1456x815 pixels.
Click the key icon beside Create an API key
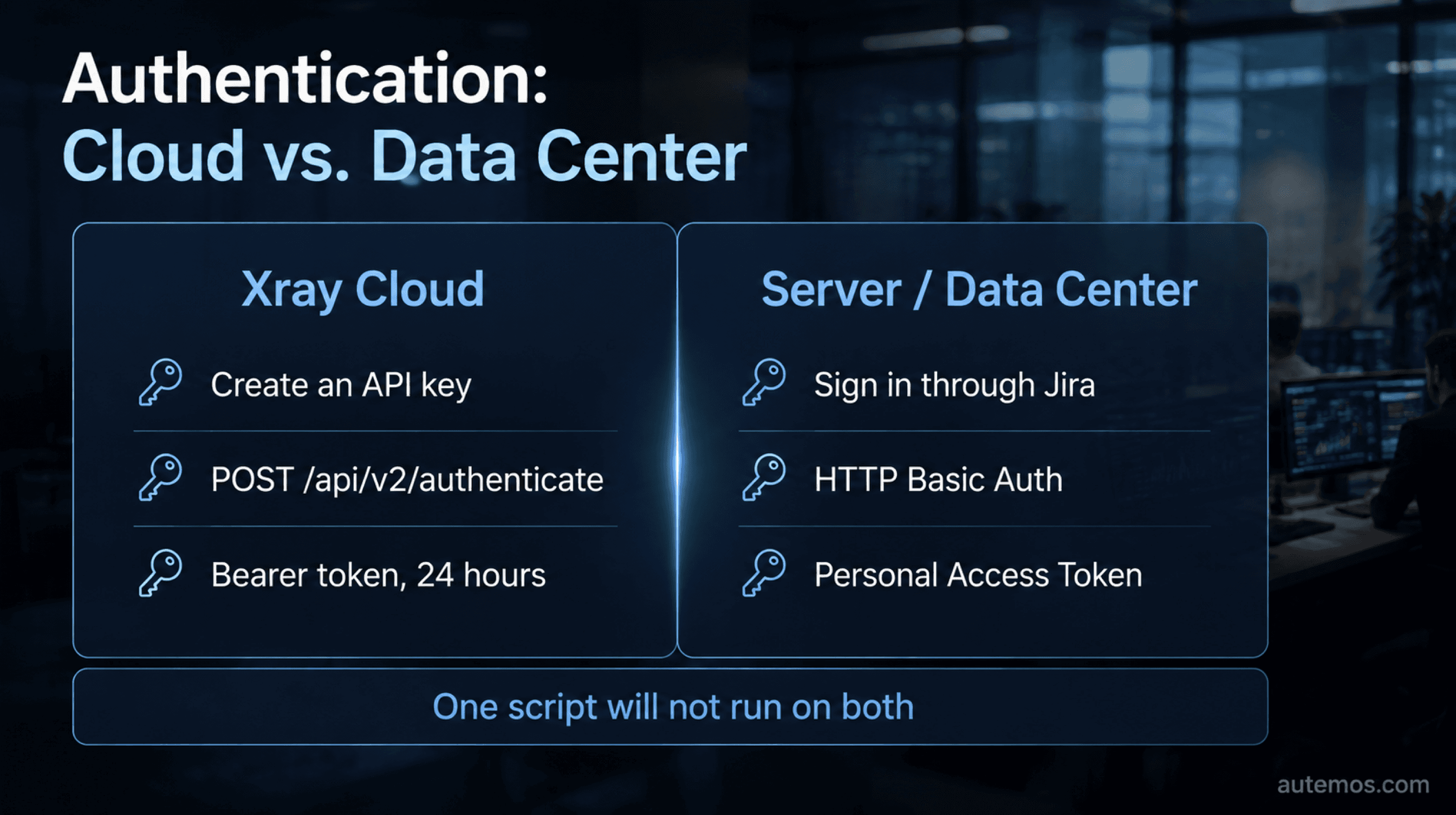160,383
